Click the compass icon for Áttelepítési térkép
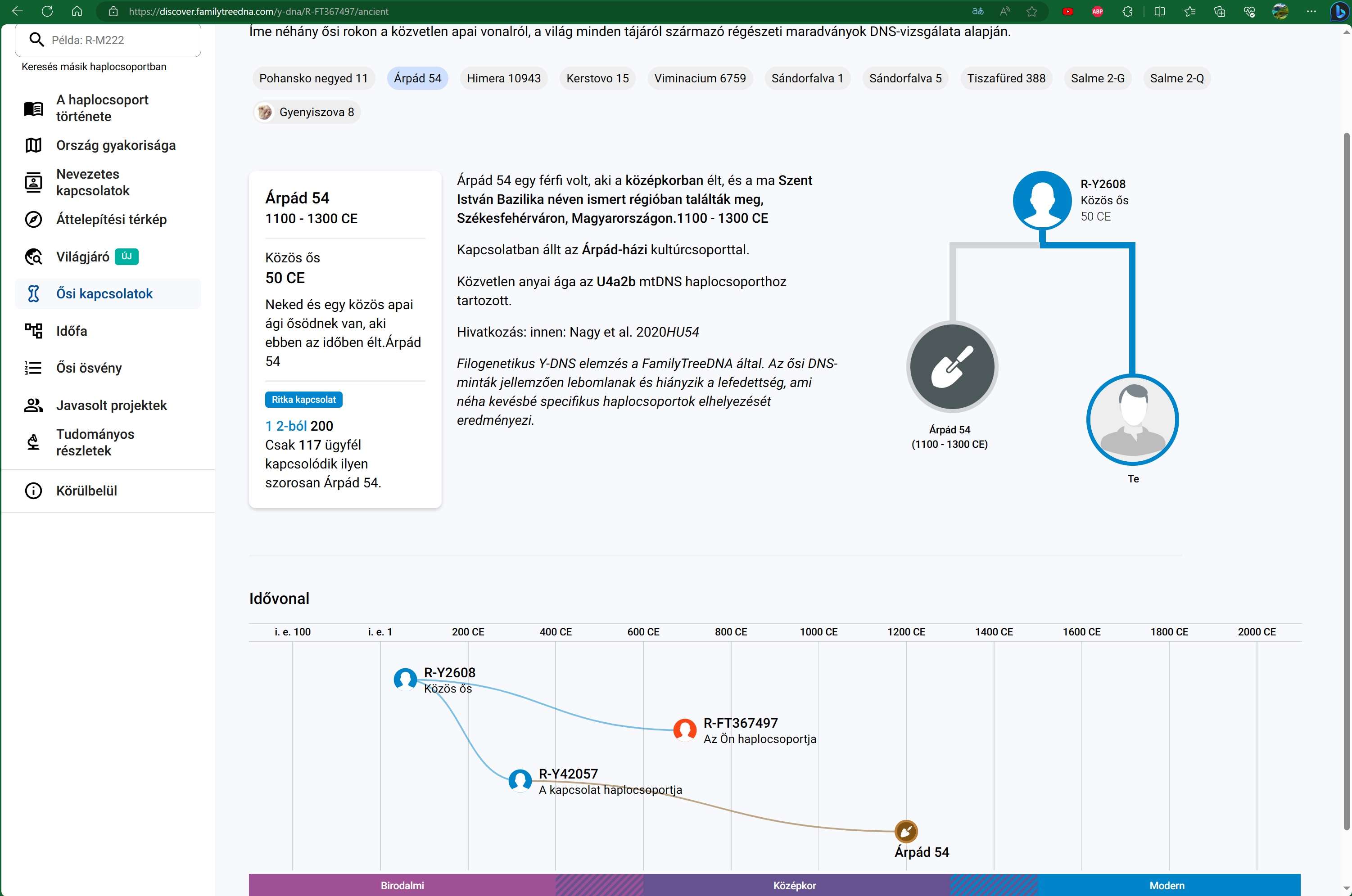The height and width of the screenshot is (896, 1352). [x=33, y=220]
